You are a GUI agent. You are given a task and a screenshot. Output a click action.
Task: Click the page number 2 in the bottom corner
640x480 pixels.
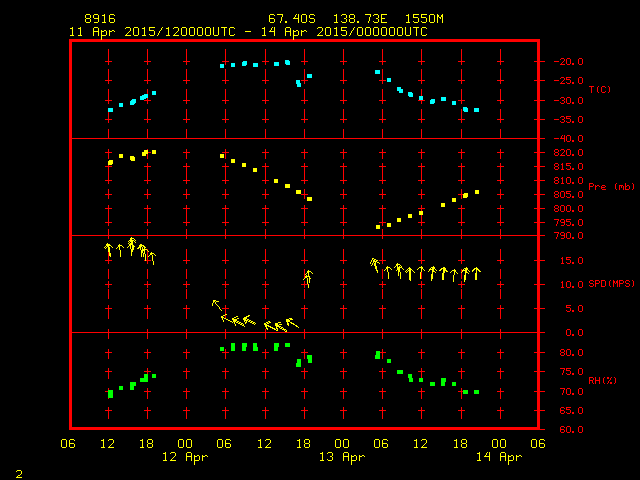[19, 474]
